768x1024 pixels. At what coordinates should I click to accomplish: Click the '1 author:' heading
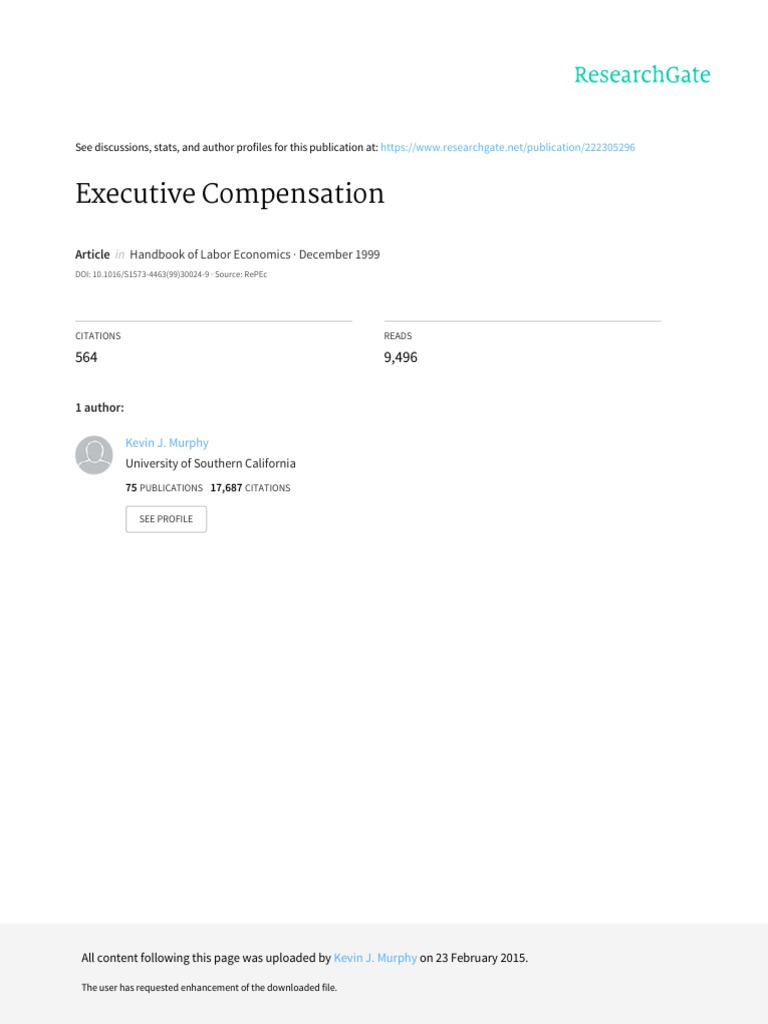pos(100,407)
